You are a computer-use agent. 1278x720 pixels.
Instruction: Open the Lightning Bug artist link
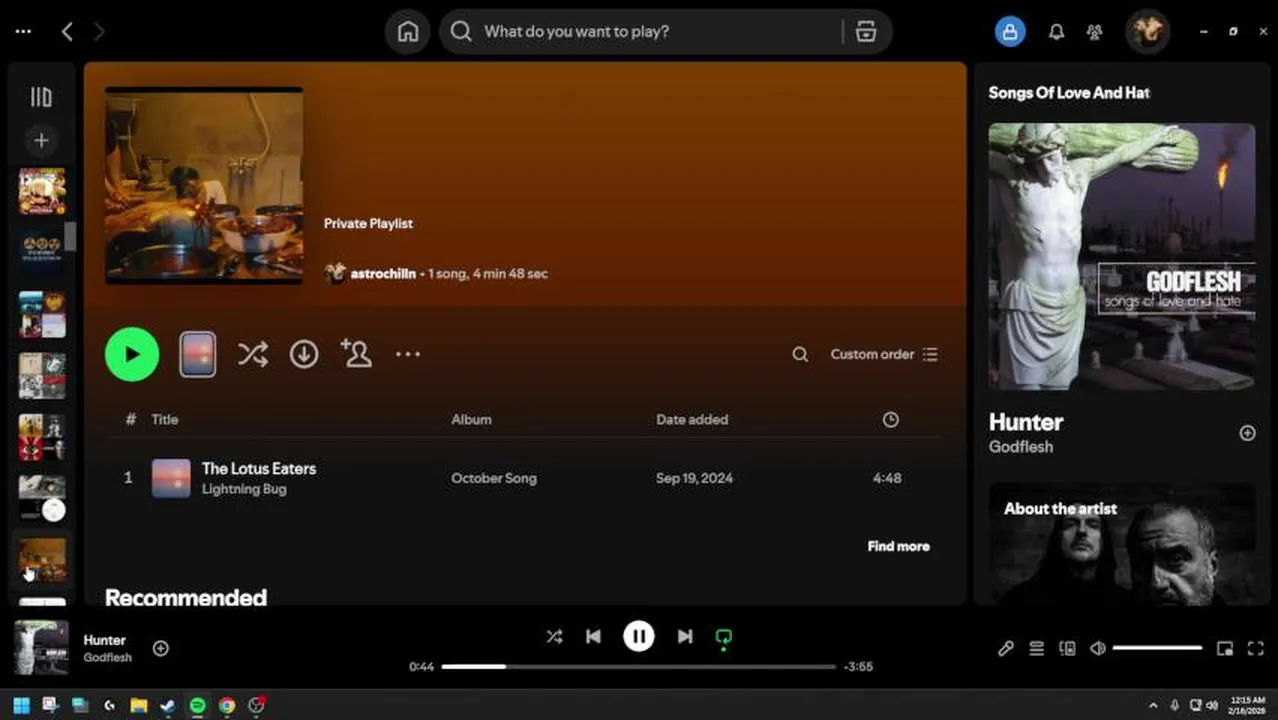coord(244,489)
